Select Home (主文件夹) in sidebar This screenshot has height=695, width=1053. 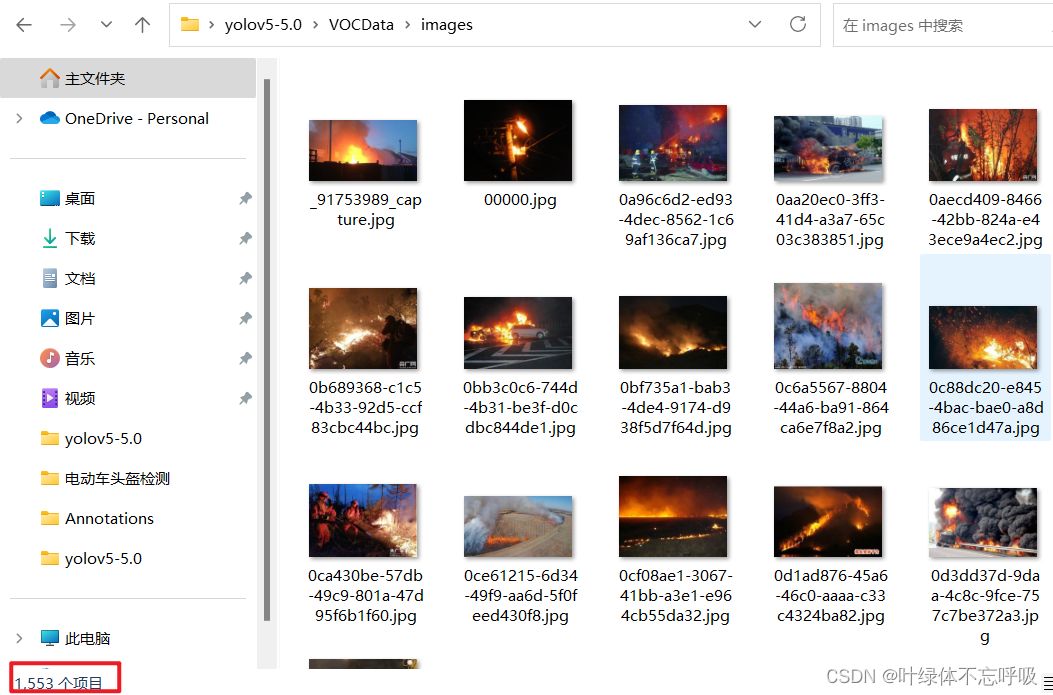click(x=128, y=79)
